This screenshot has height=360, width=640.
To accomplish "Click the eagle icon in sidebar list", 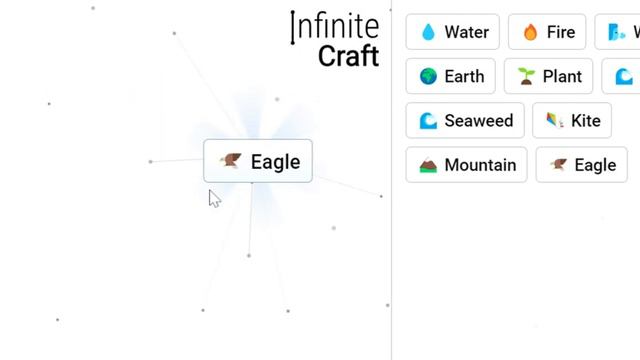I will (558, 164).
